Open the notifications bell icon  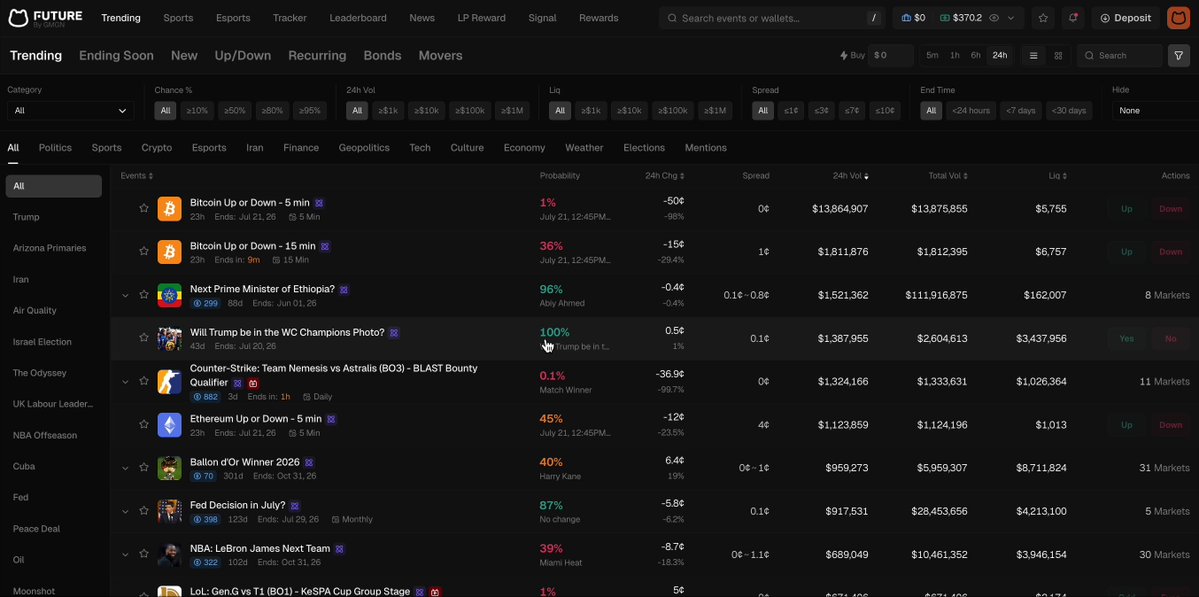click(x=1073, y=18)
